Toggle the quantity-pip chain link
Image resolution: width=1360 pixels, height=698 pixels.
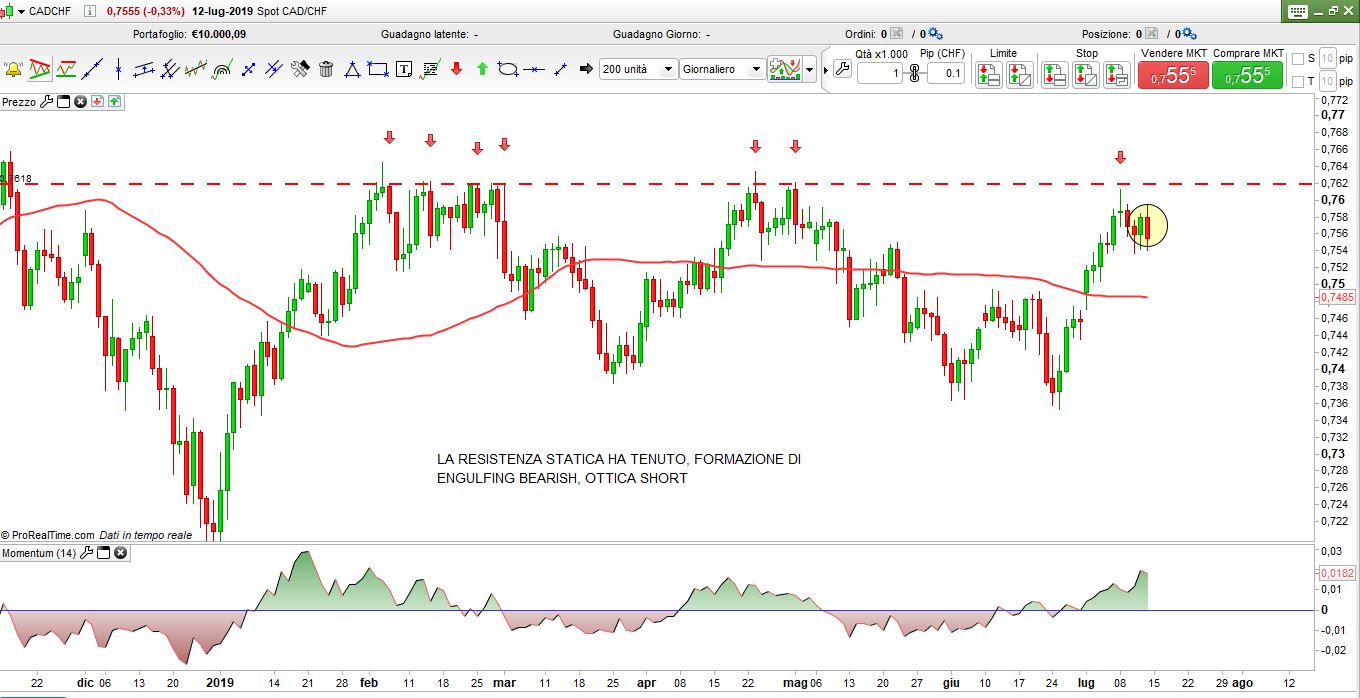914,73
